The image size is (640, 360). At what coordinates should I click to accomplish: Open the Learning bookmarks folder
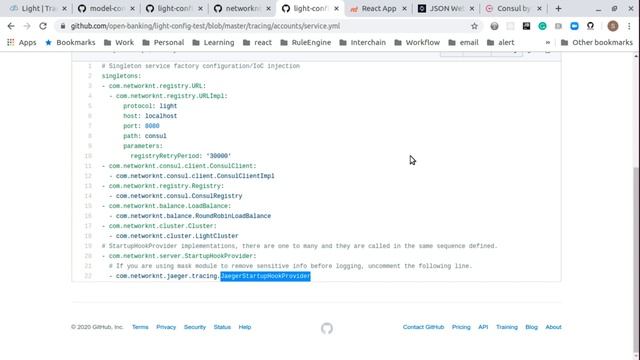(213, 42)
